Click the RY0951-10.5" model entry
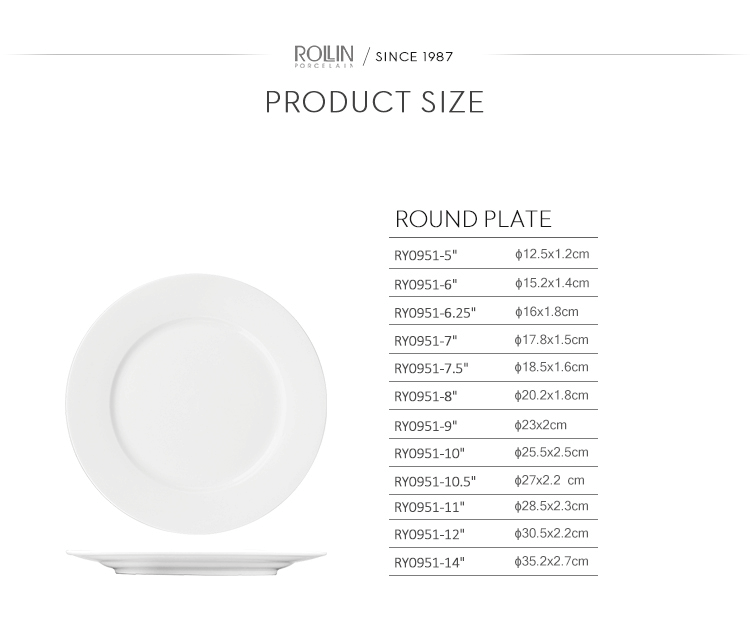The image size is (750, 639). pos(435,482)
